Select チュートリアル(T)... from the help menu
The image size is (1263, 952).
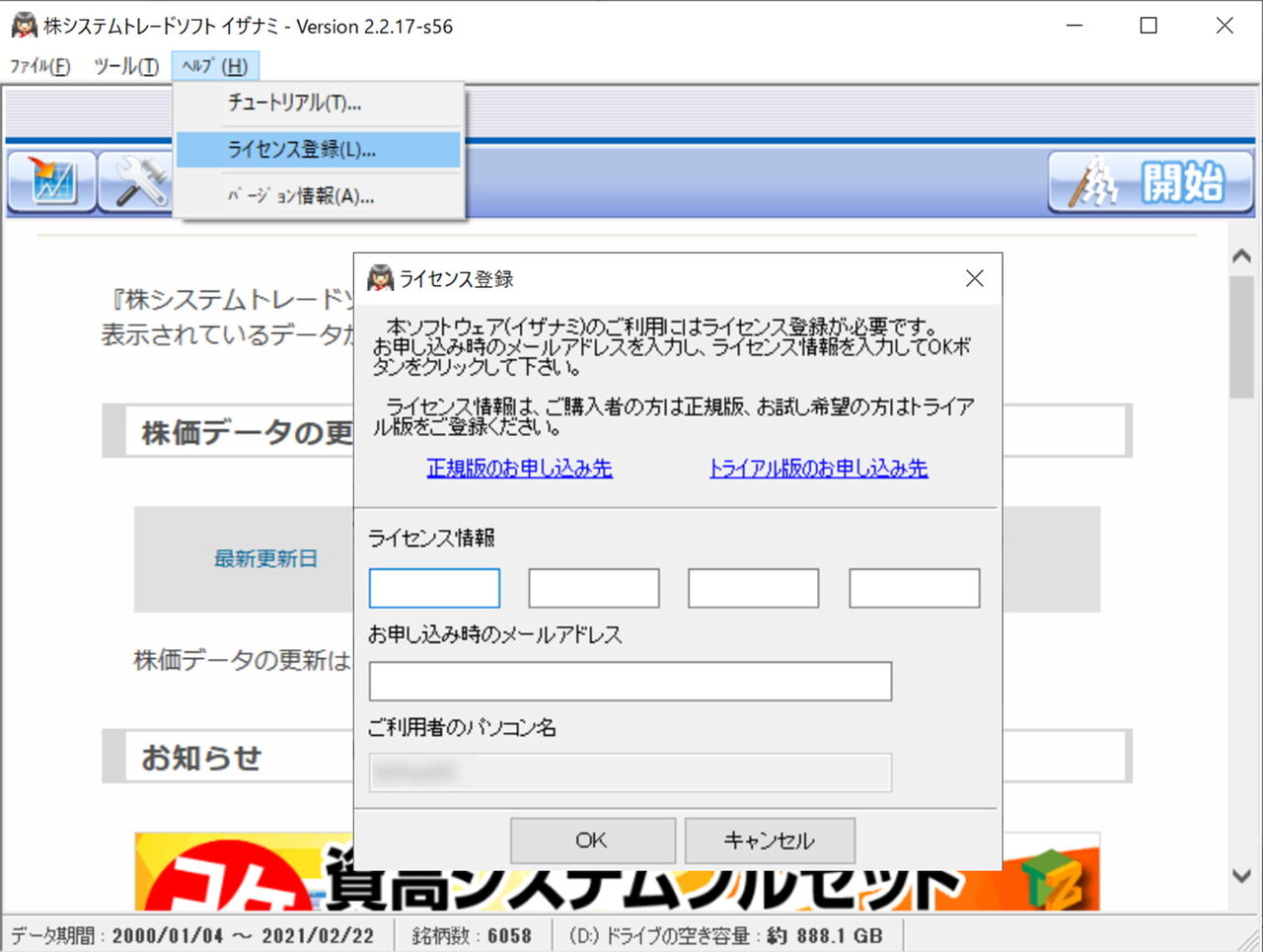pos(318,104)
